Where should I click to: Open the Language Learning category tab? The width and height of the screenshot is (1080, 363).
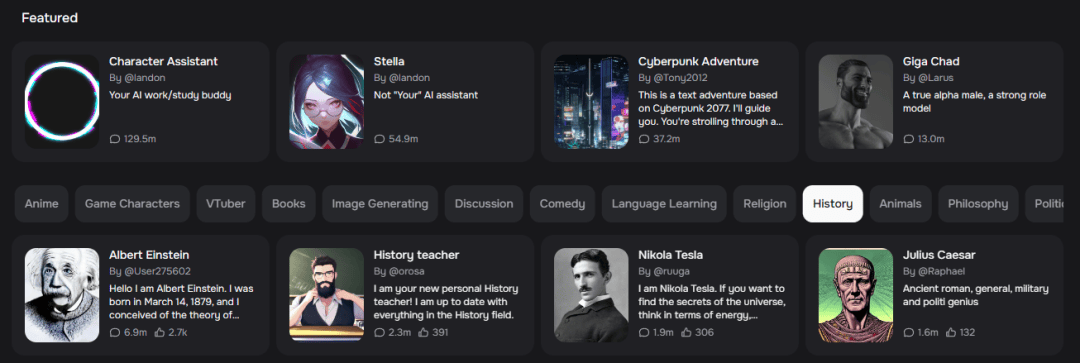(664, 204)
